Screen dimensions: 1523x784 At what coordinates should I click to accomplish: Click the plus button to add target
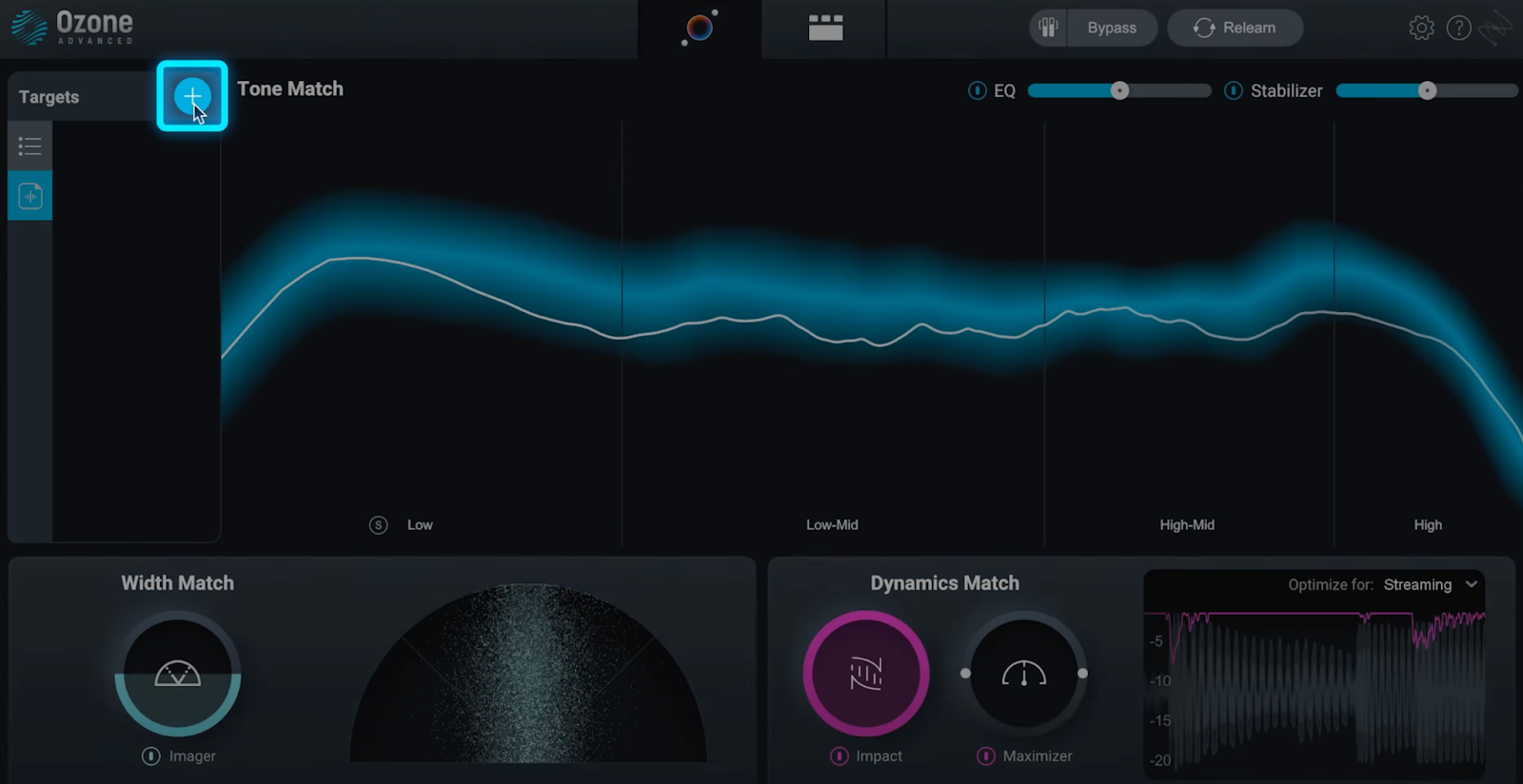click(x=192, y=96)
